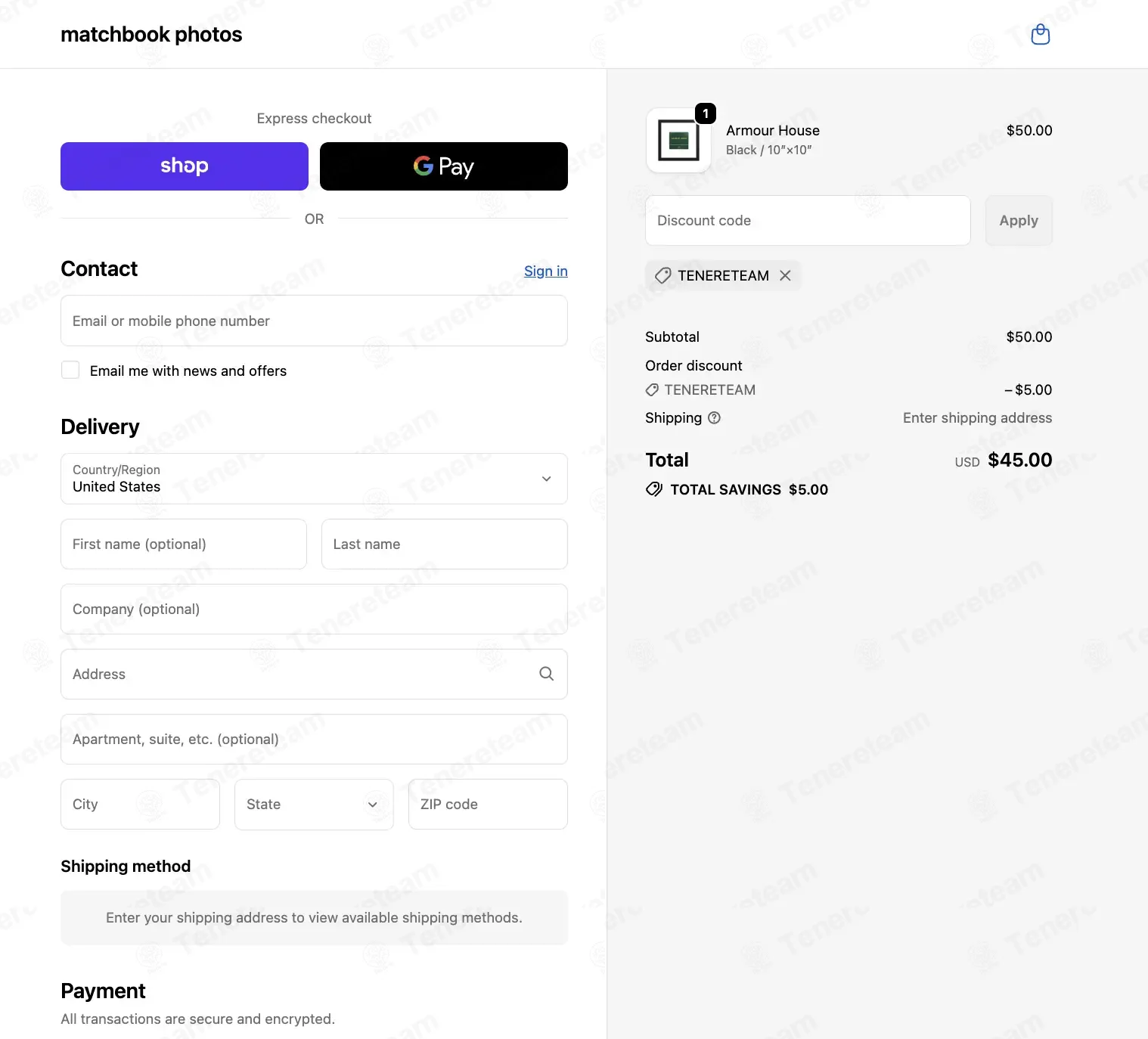Click the tag icon on TENERETEAM chip
The height and width of the screenshot is (1039, 1148).
point(662,275)
